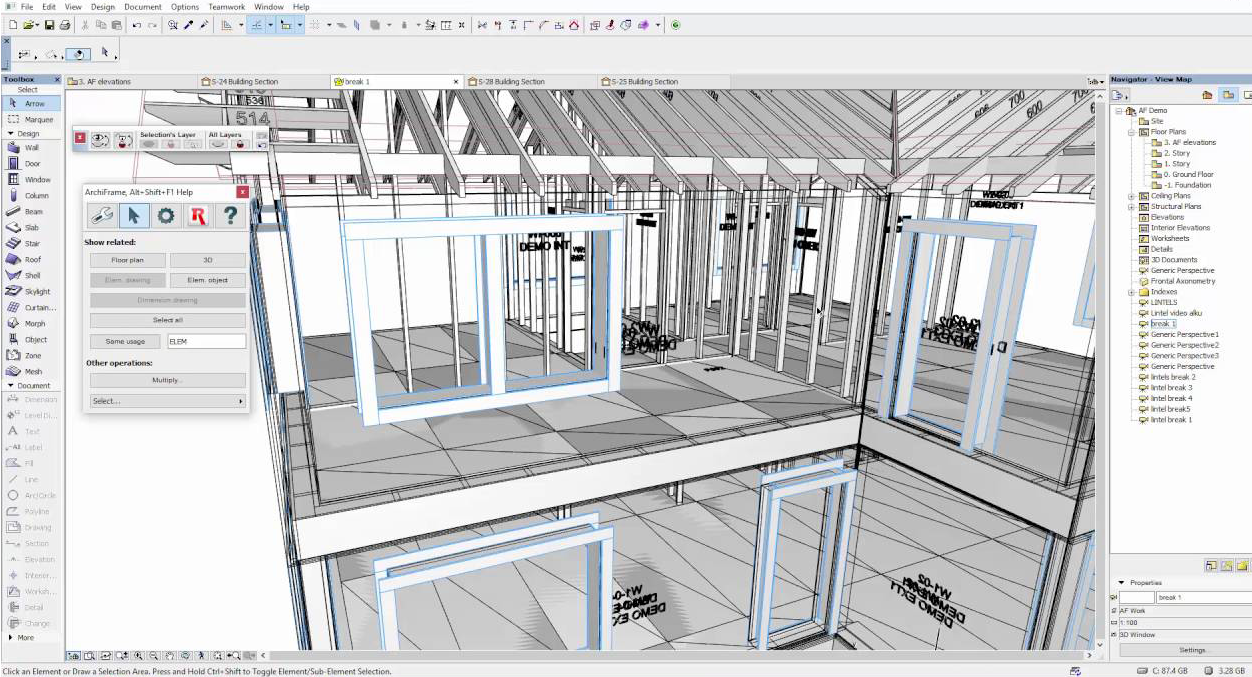Toggle grid snap button in toolbar
Image resolution: width=1252 pixels, height=677 pixels.
[x=316, y=25]
